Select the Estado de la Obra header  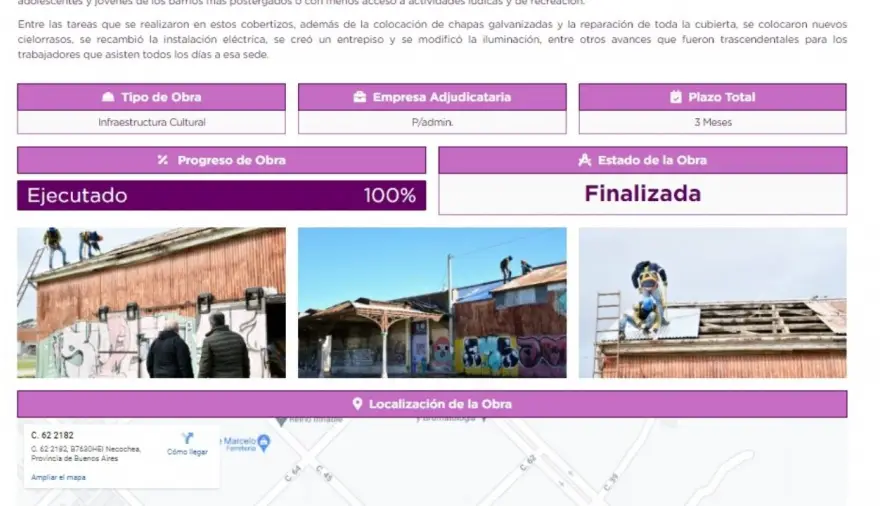pos(643,160)
